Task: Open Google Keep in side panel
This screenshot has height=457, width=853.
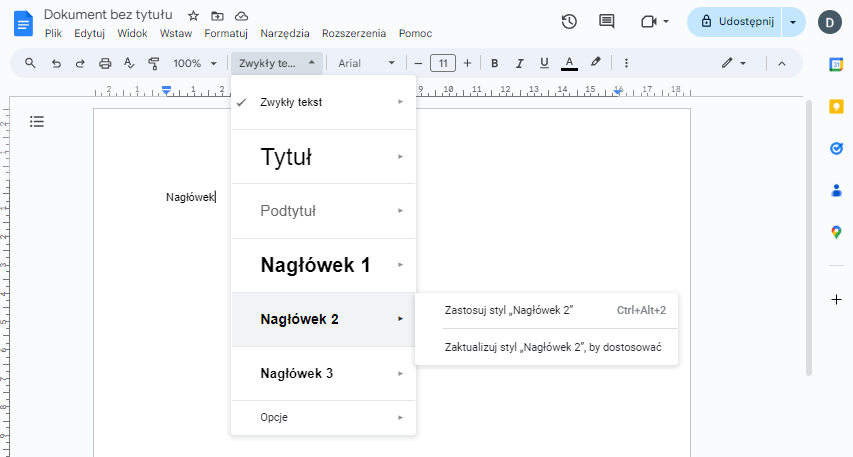Action: coord(836,106)
